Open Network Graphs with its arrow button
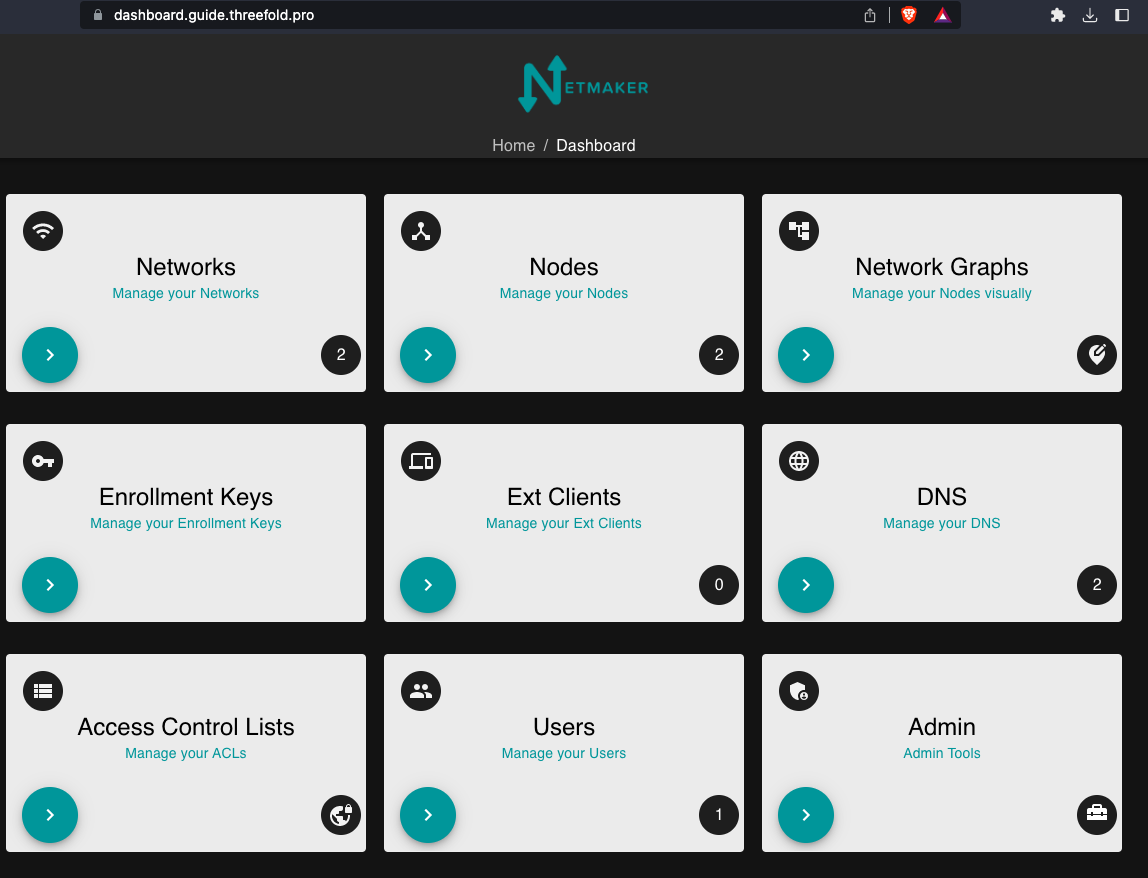The width and height of the screenshot is (1148, 878). (805, 355)
